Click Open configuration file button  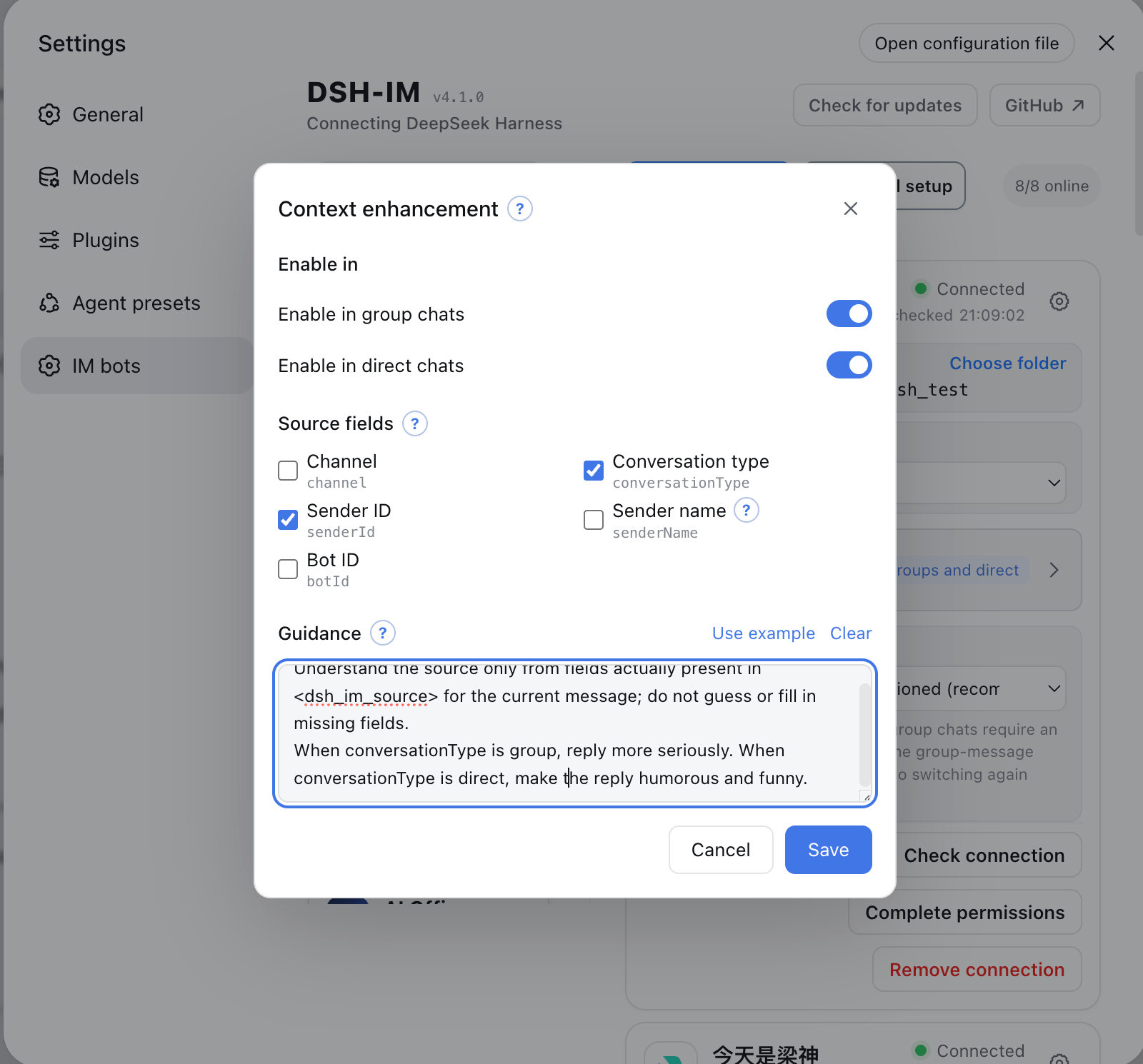(967, 43)
